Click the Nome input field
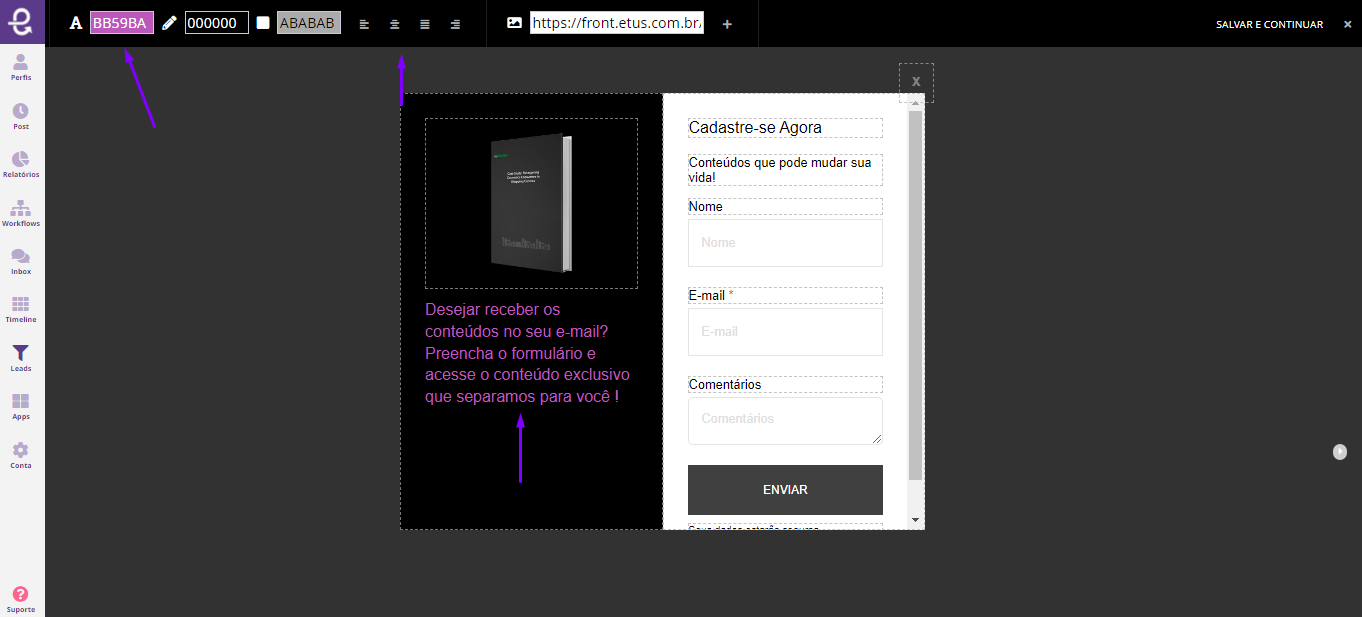Viewport: 1362px width, 617px height. pyautogui.click(x=785, y=243)
